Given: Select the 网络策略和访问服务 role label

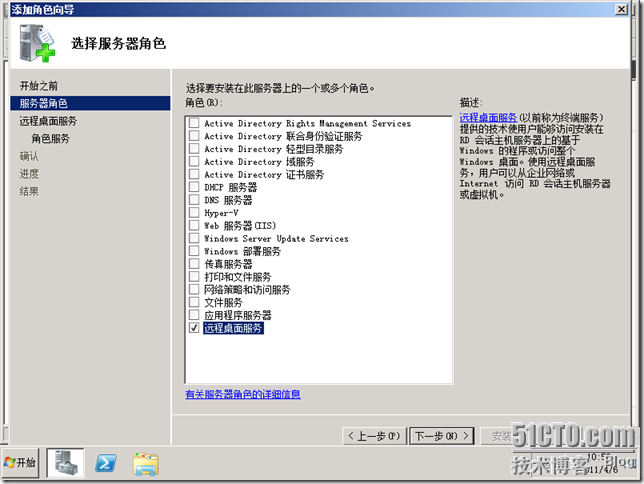Looking at the screenshot, I should pyautogui.click(x=247, y=290).
